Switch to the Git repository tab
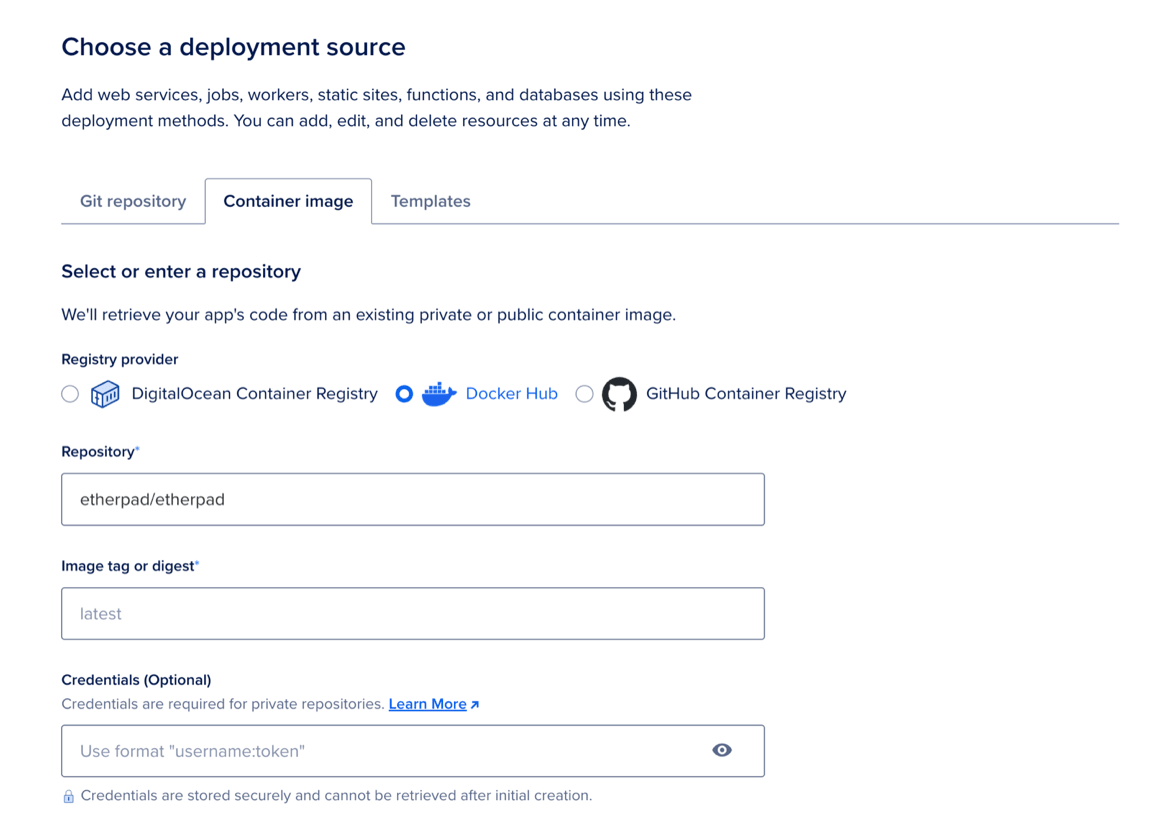The width and height of the screenshot is (1150, 819). point(132,201)
